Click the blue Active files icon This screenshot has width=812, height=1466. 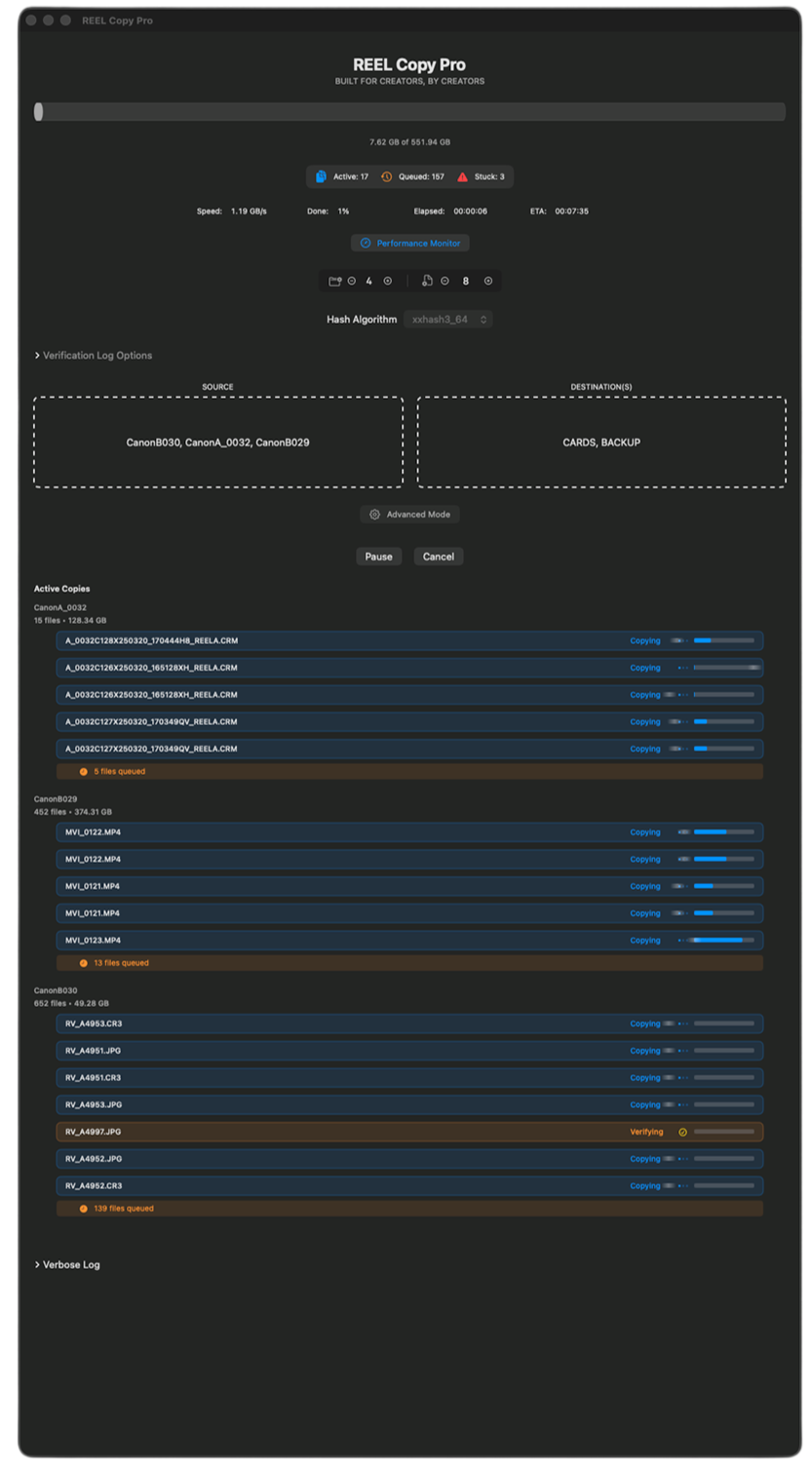pos(321,176)
